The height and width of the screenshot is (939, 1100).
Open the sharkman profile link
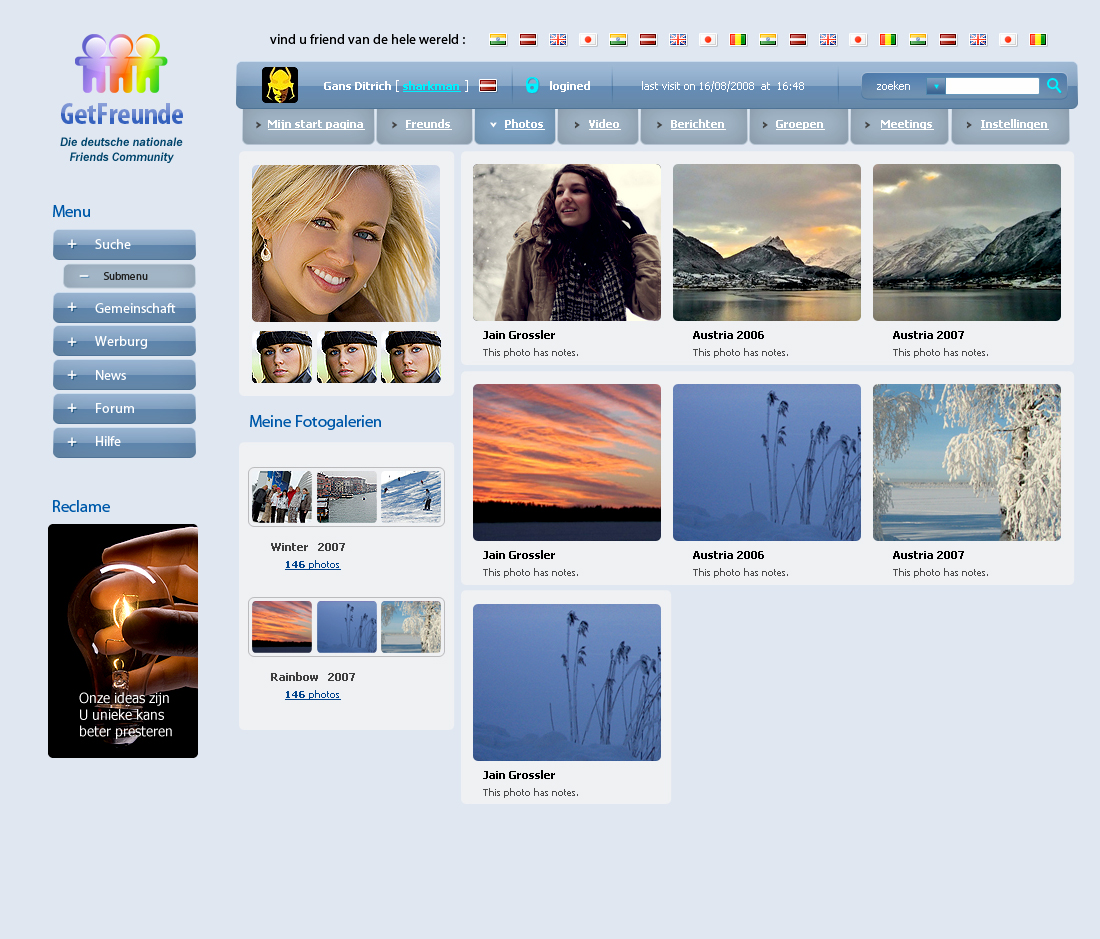431,86
